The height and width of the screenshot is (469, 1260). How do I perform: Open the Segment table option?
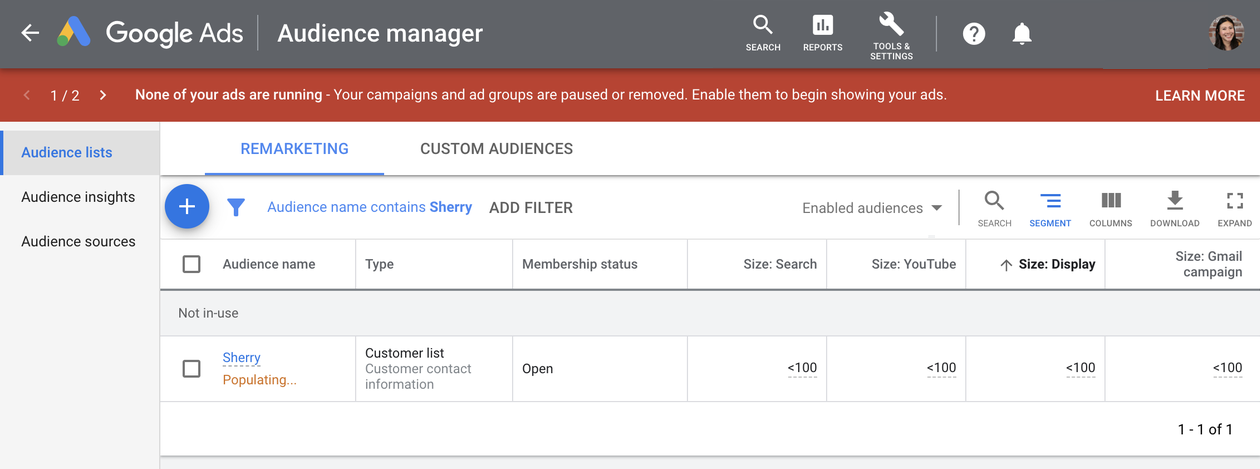tap(1050, 208)
